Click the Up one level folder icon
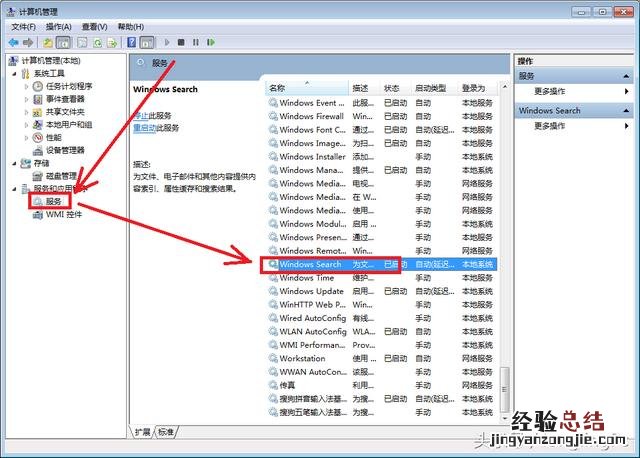640x458 pixels. point(48,42)
